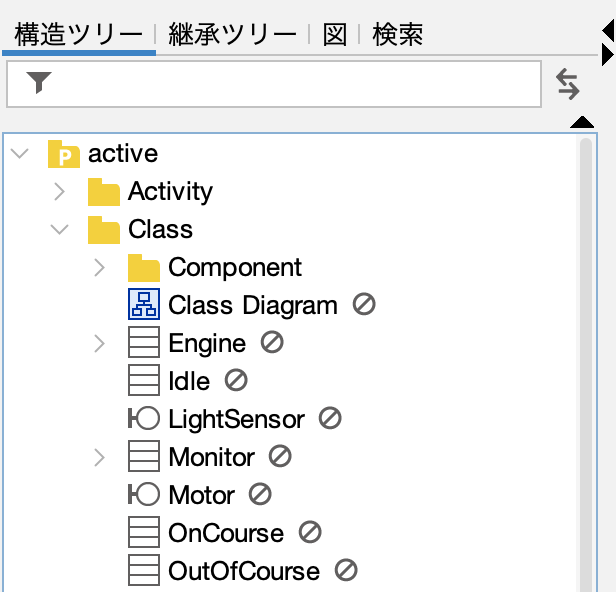Click the Activity folder icon

104,192
